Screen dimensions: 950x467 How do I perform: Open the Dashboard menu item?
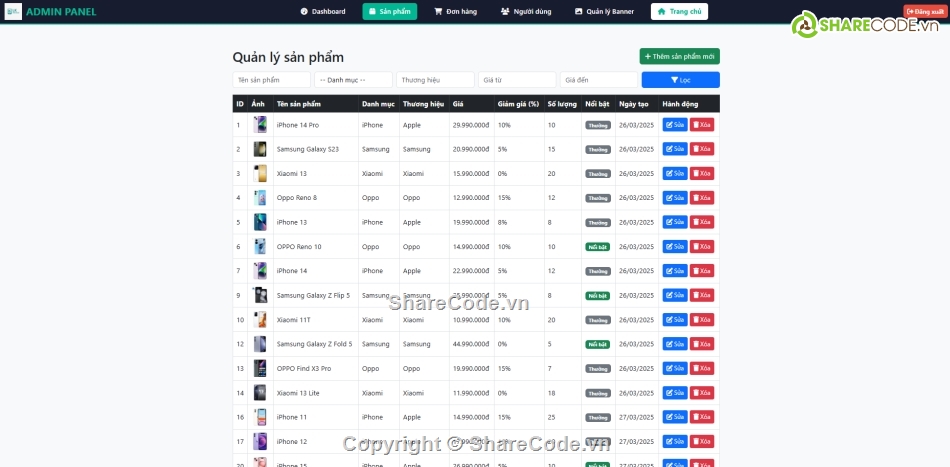coord(323,12)
